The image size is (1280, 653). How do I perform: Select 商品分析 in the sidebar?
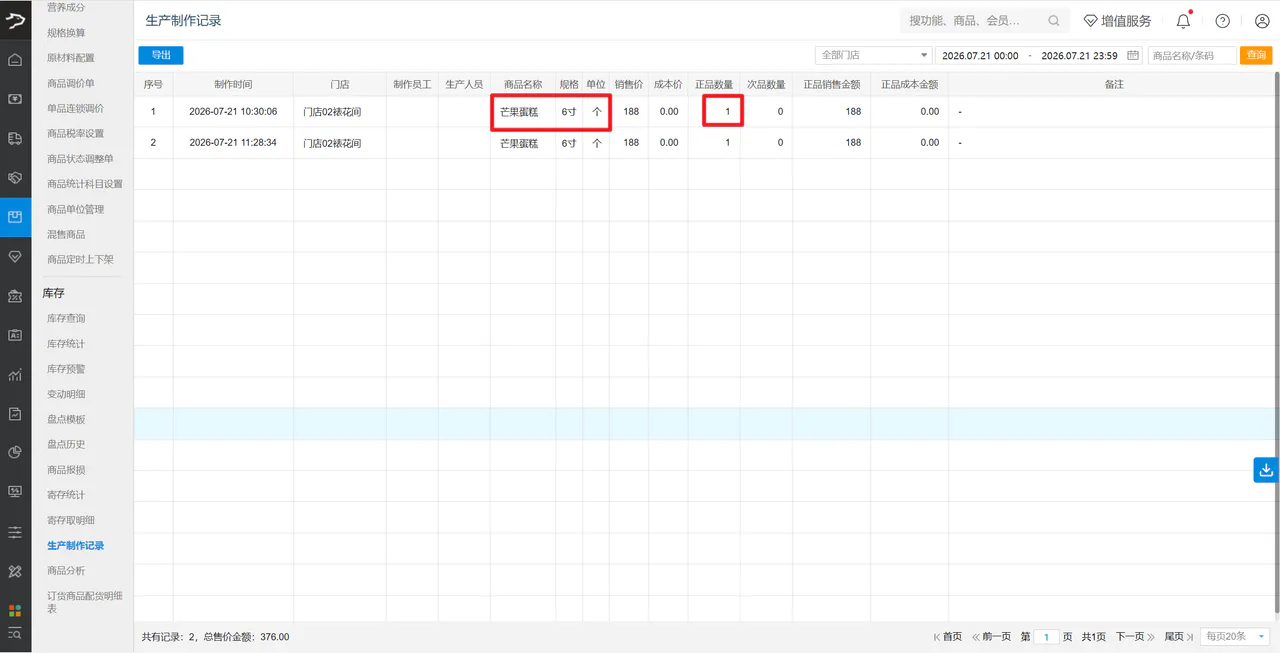click(66, 570)
